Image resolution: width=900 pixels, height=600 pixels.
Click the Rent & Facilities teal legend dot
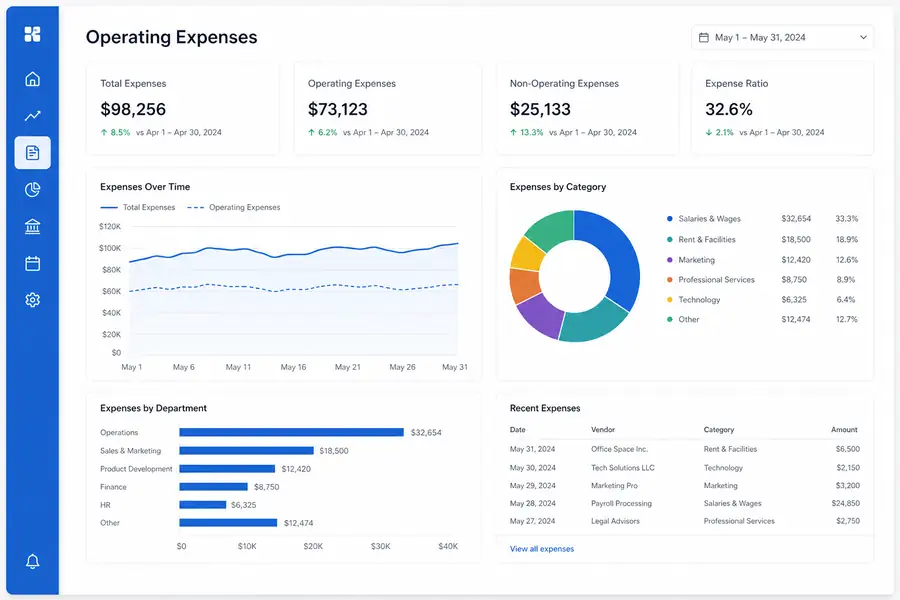[669, 239]
